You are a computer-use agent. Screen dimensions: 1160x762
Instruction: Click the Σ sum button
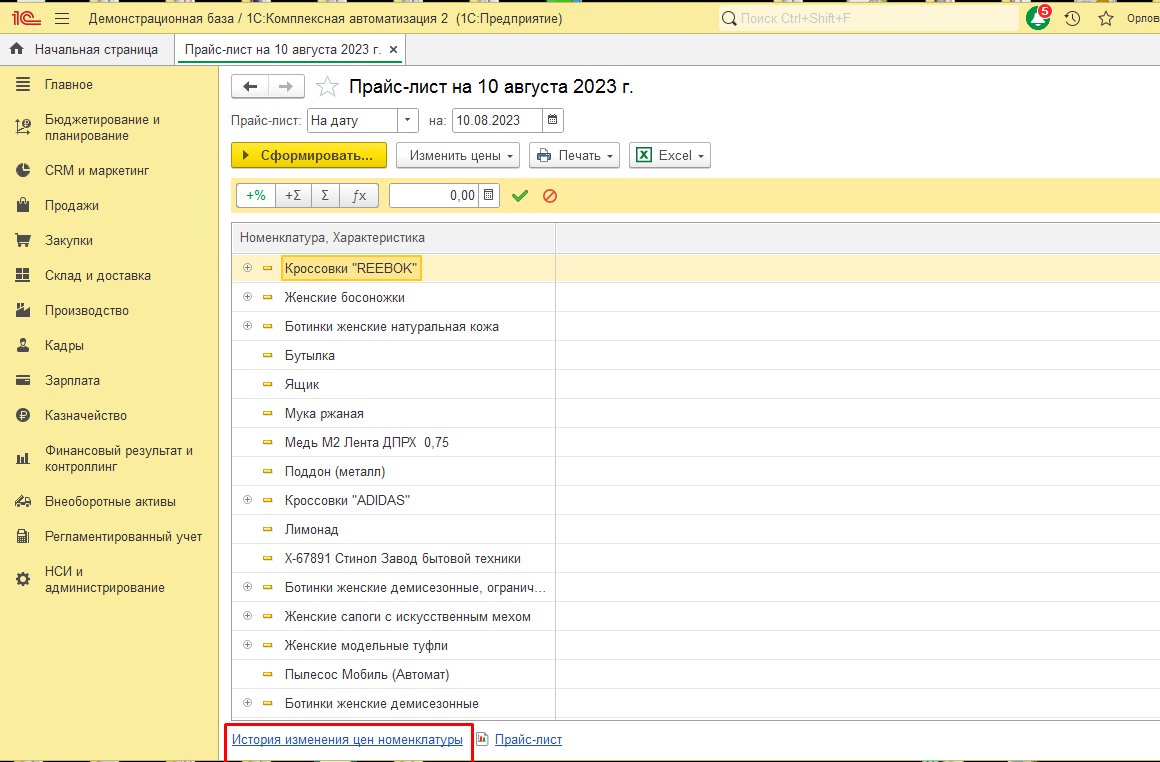[x=325, y=195]
